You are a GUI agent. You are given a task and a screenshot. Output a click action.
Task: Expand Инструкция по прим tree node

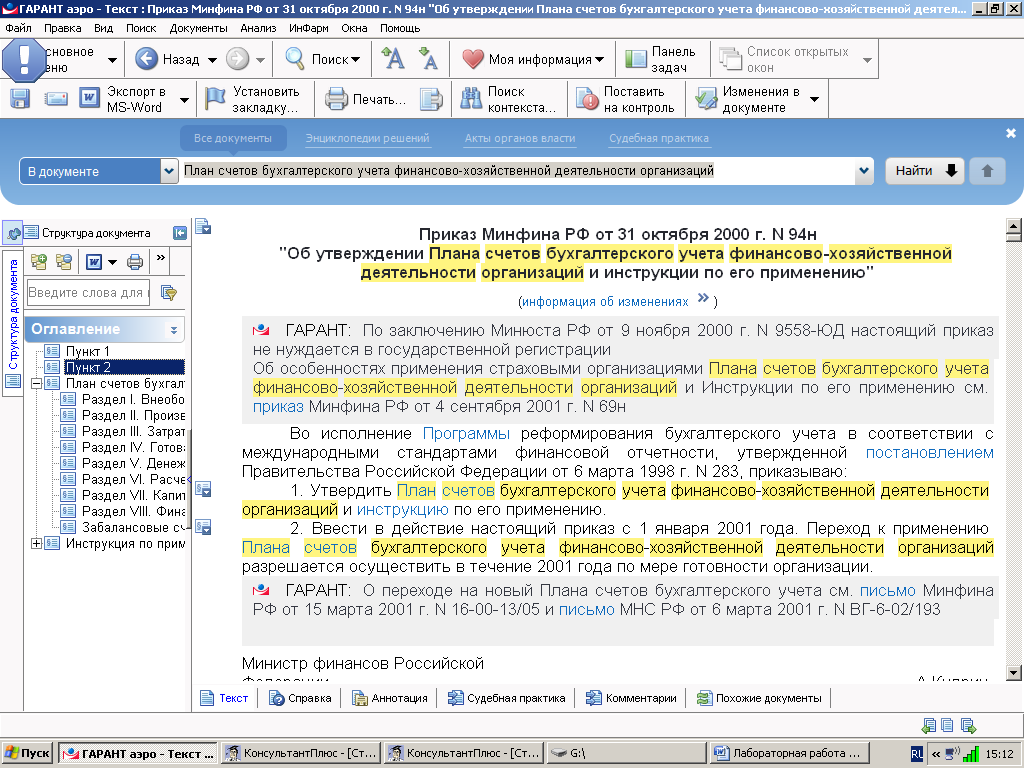pyautogui.click(x=37, y=543)
